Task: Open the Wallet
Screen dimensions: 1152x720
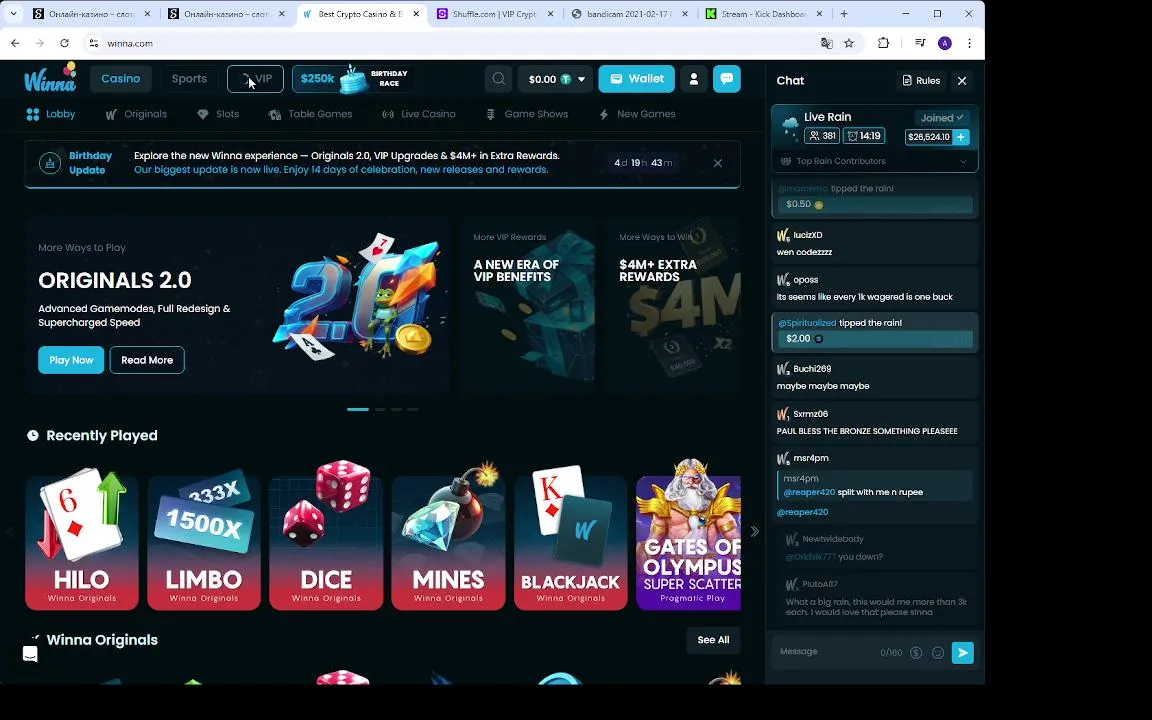Action: pos(636,79)
